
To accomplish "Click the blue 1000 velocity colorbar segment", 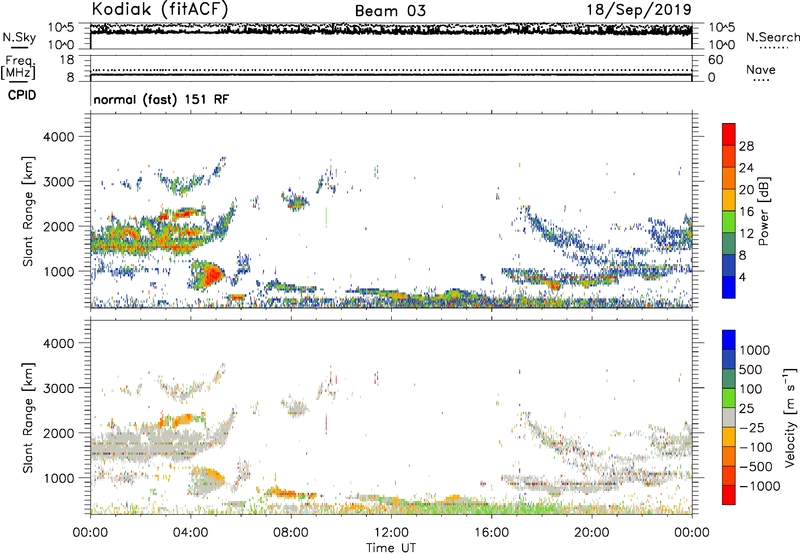I will 729,340.
